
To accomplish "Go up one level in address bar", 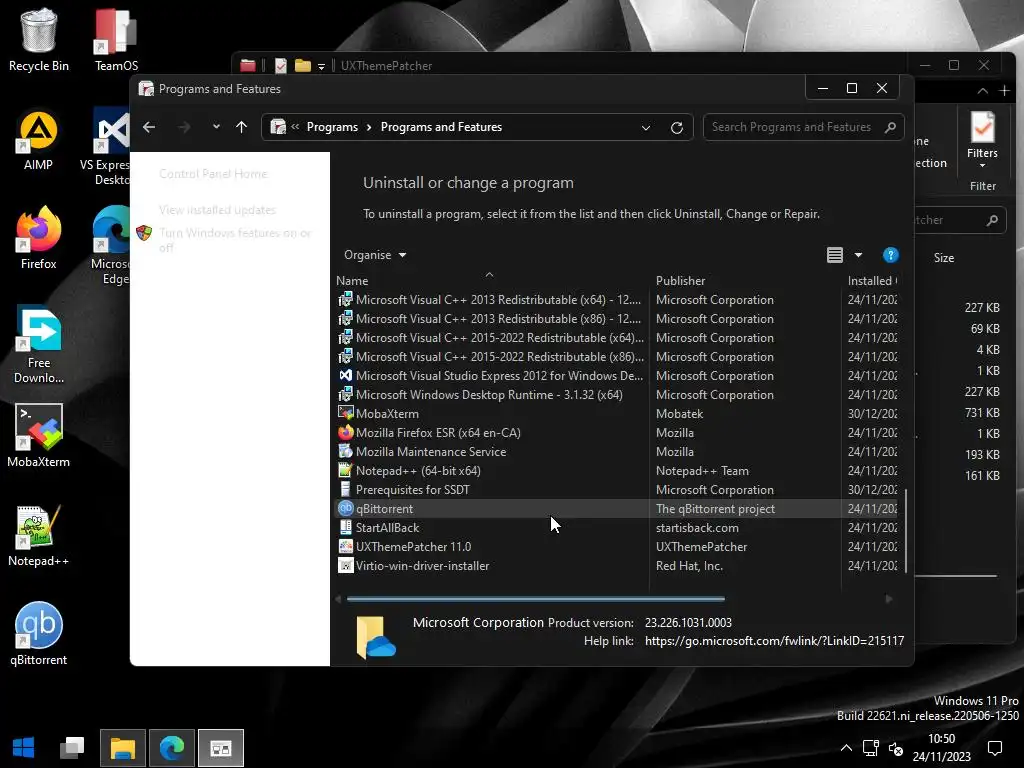I will pos(242,127).
